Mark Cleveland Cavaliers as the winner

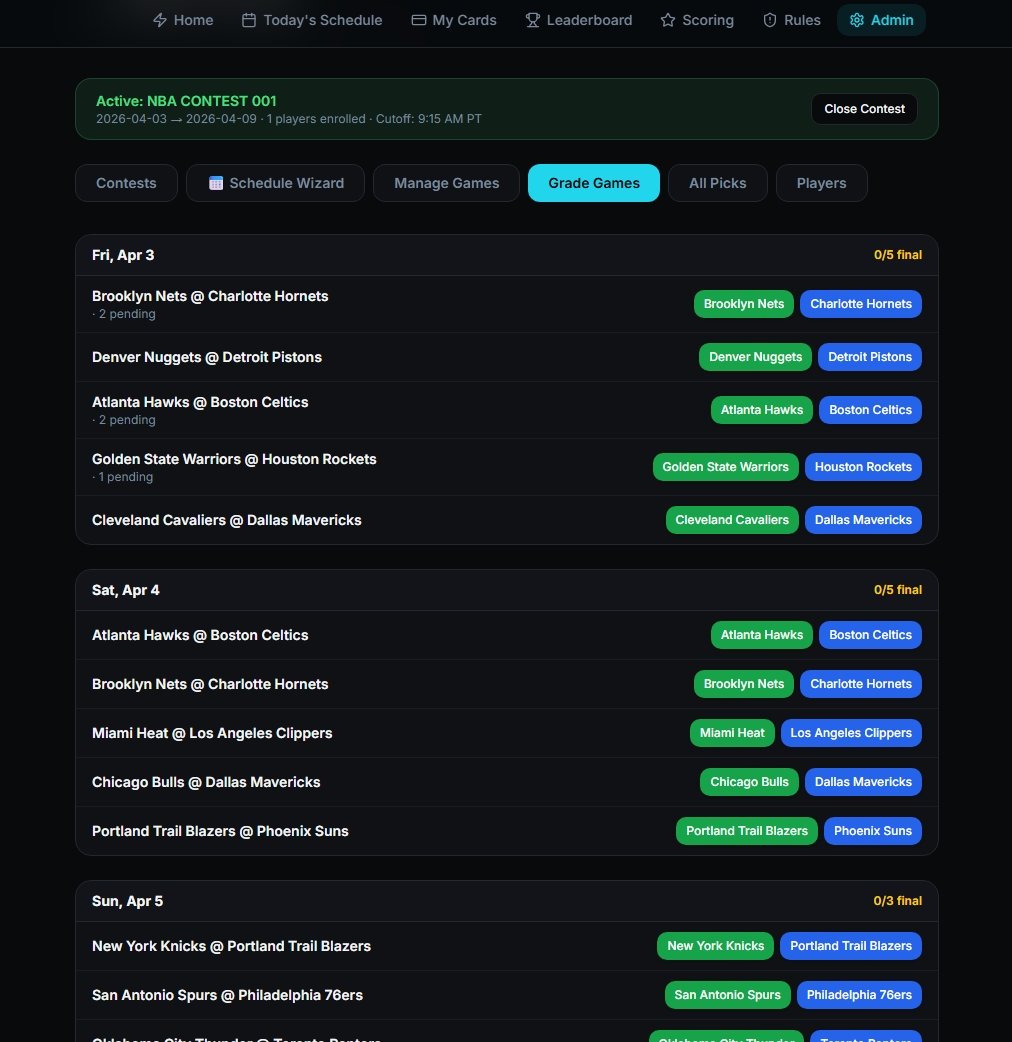pyautogui.click(x=731, y=520)
